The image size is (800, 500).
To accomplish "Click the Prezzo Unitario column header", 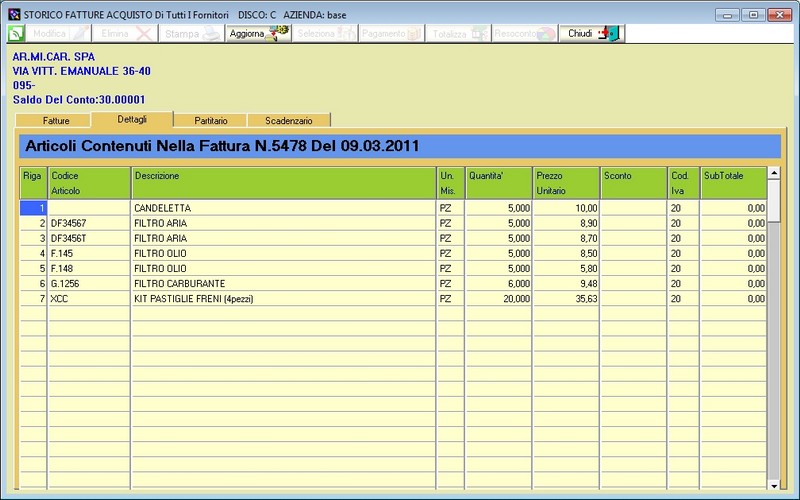I will [566, 183].
